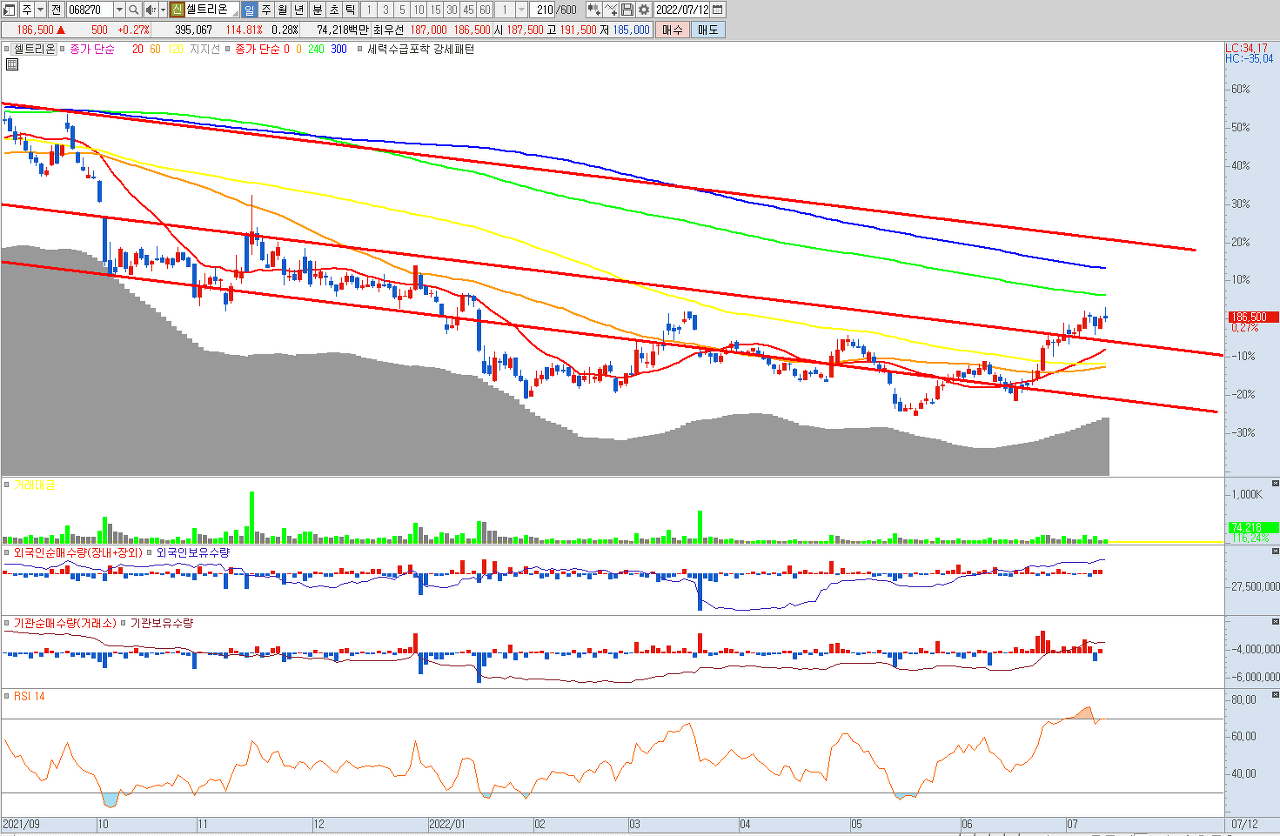Click the 기관보유수량 indicator label
Viewport: 1280px width, 836px height.
point(162,622)
